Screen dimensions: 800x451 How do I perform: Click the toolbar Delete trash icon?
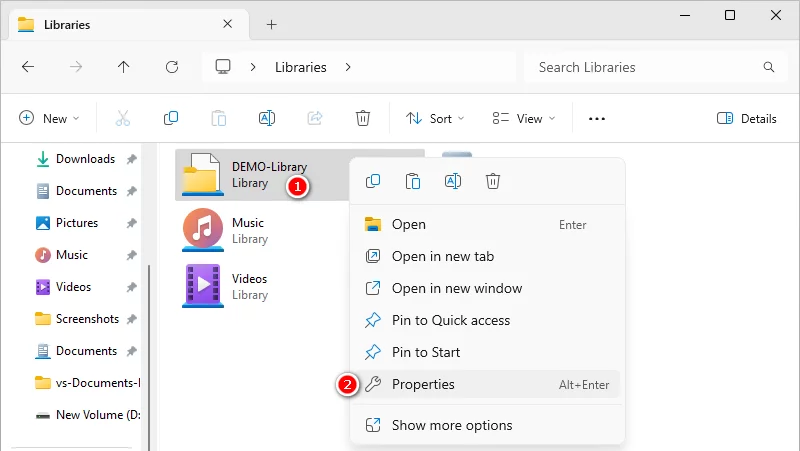point(363,118)
